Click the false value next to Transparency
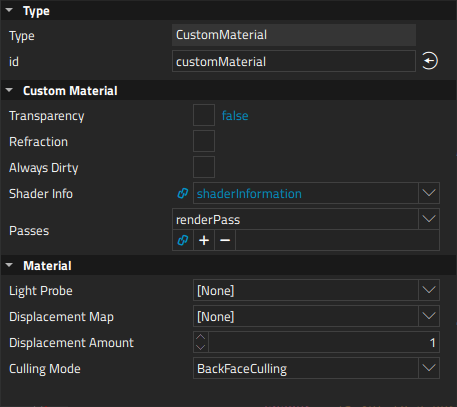Viewport: 457px width, 407px height. click(235, 116)
